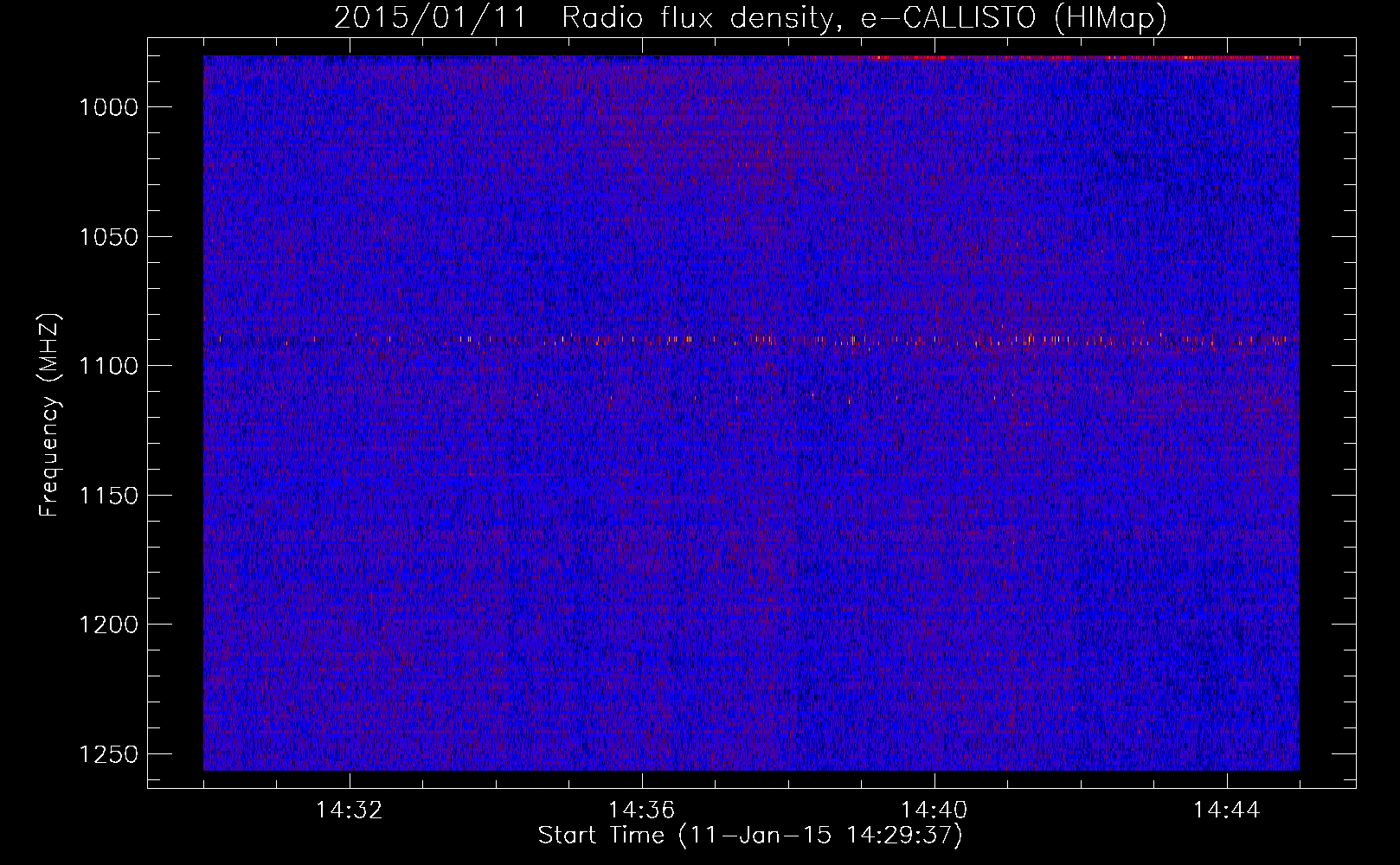The image size is (1400, 865).
Task: Select the 14:36 time tick label
Action: [642, 811]
